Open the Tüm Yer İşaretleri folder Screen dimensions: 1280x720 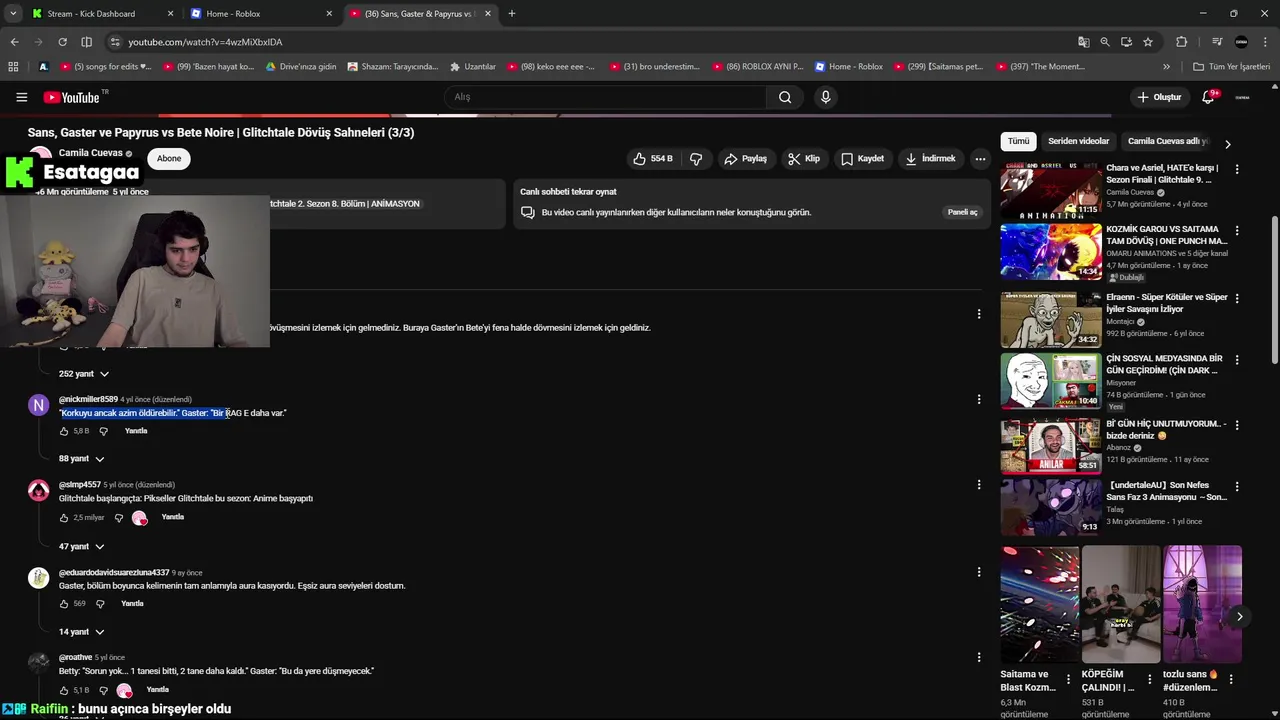[1231, 67]
